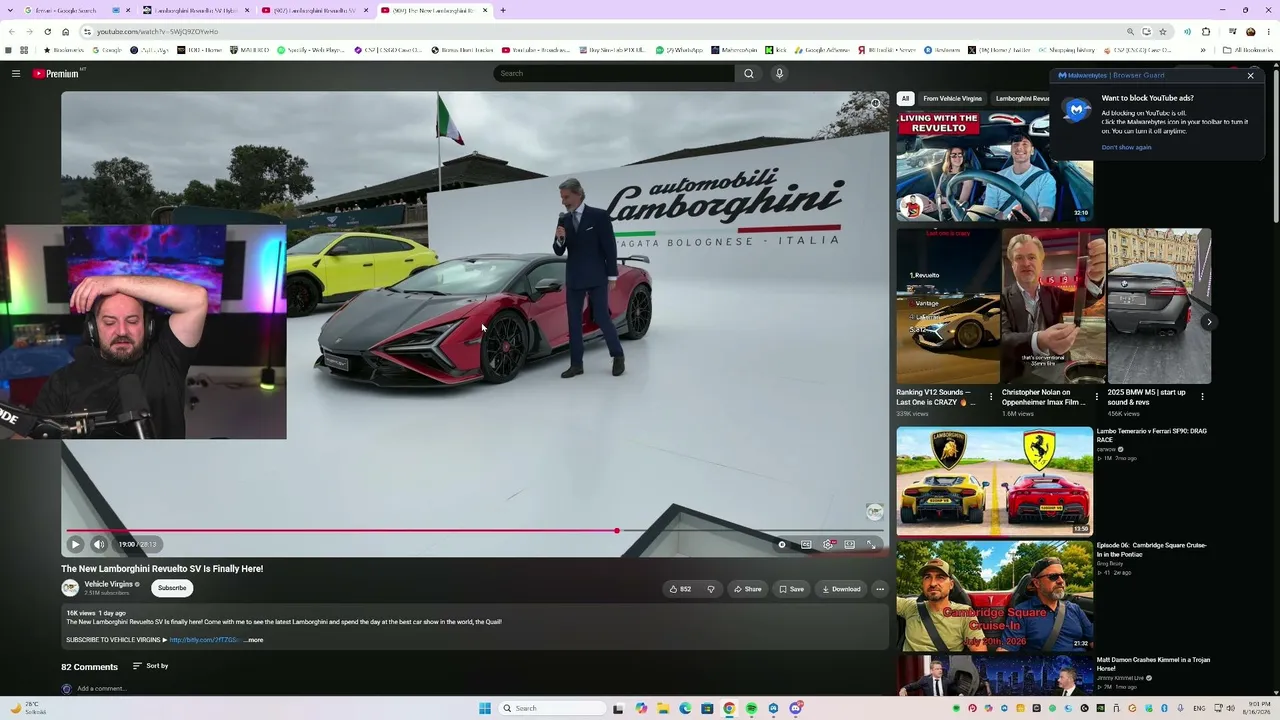Go to browser home page
The image size is (1280, 720).
pos(66,31)
